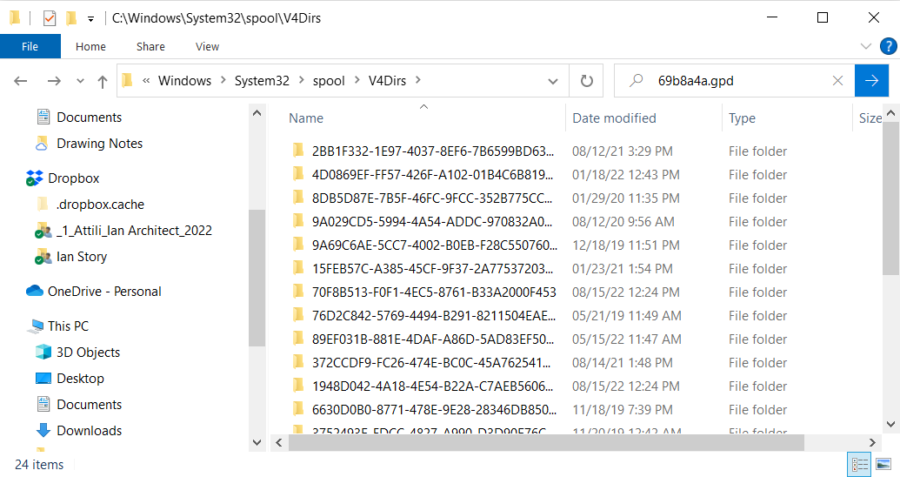Click spool in the address breadcrumb
Image resolution: width=900 pixels, height=477 pixels.
(328, 81)
